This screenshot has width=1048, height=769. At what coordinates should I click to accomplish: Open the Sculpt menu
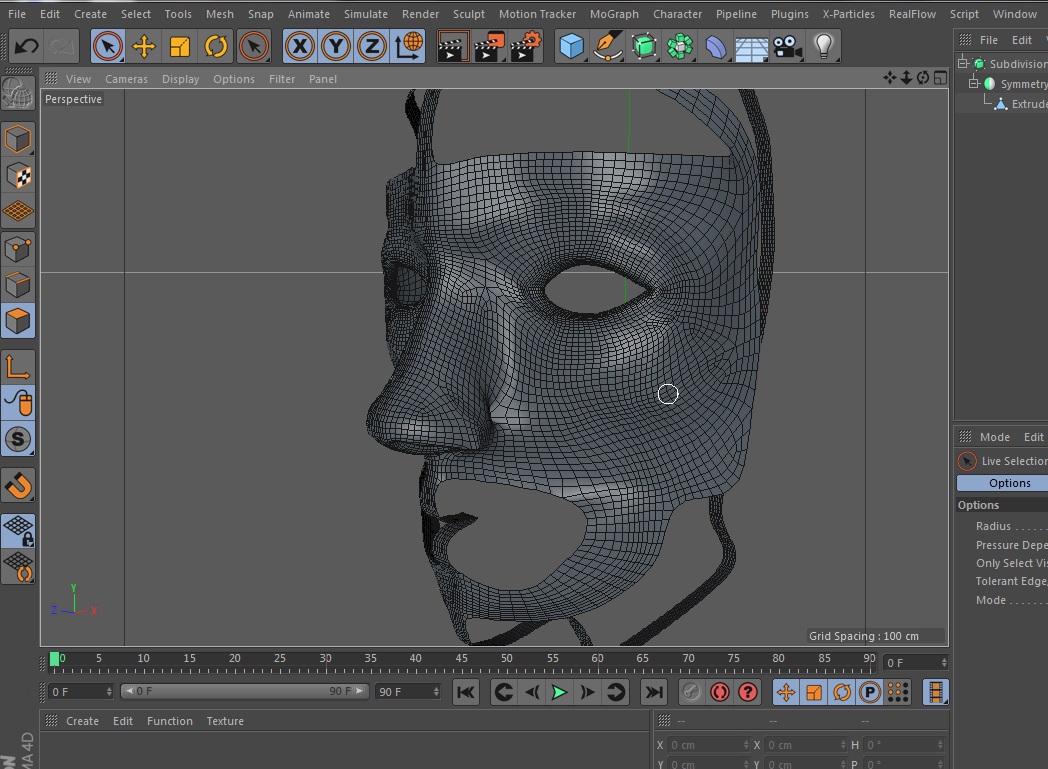469,13
